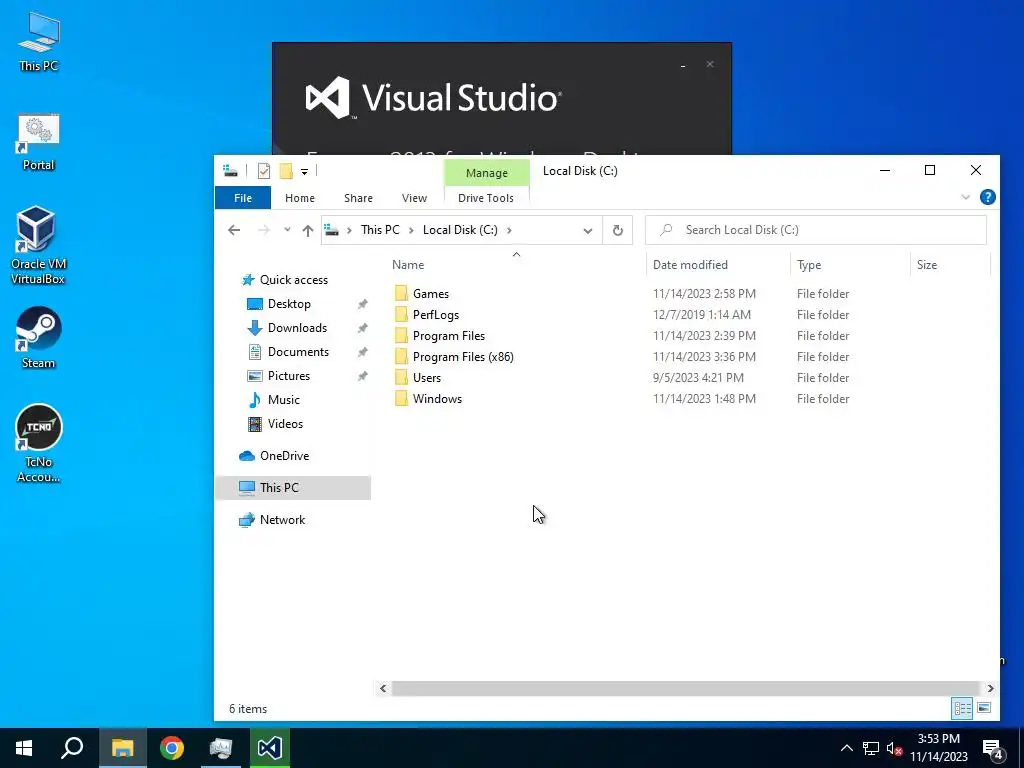Screen dimensions: 1024x768
Task: Launch Google Chrome from the taskbar
Action: pos(172,748)
